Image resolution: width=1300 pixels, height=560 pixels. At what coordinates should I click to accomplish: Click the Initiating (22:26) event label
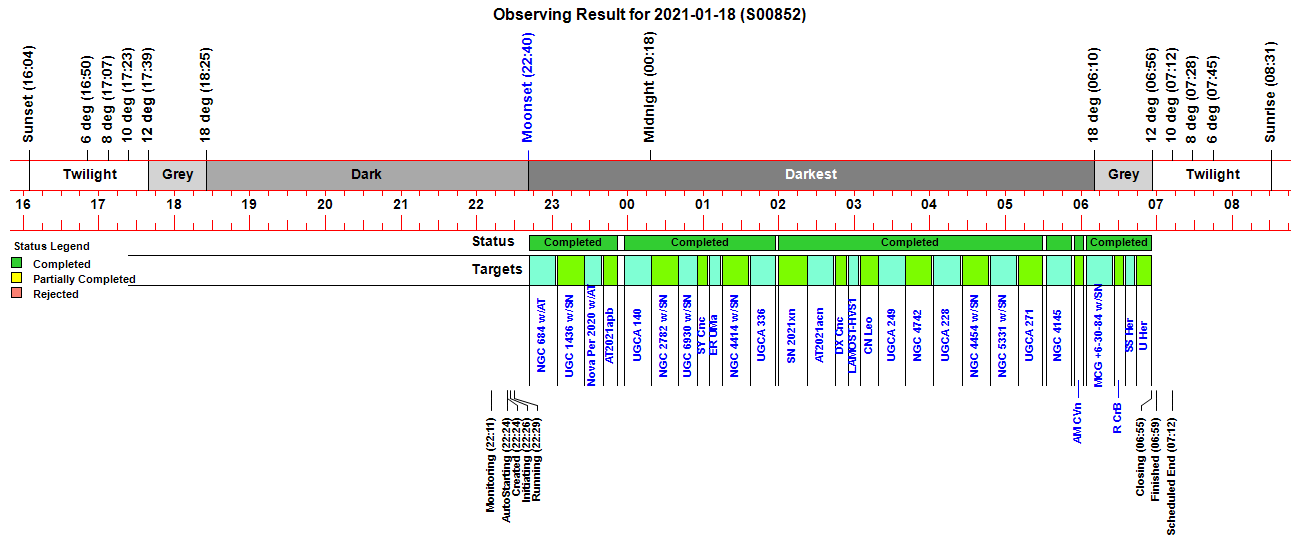527,459
